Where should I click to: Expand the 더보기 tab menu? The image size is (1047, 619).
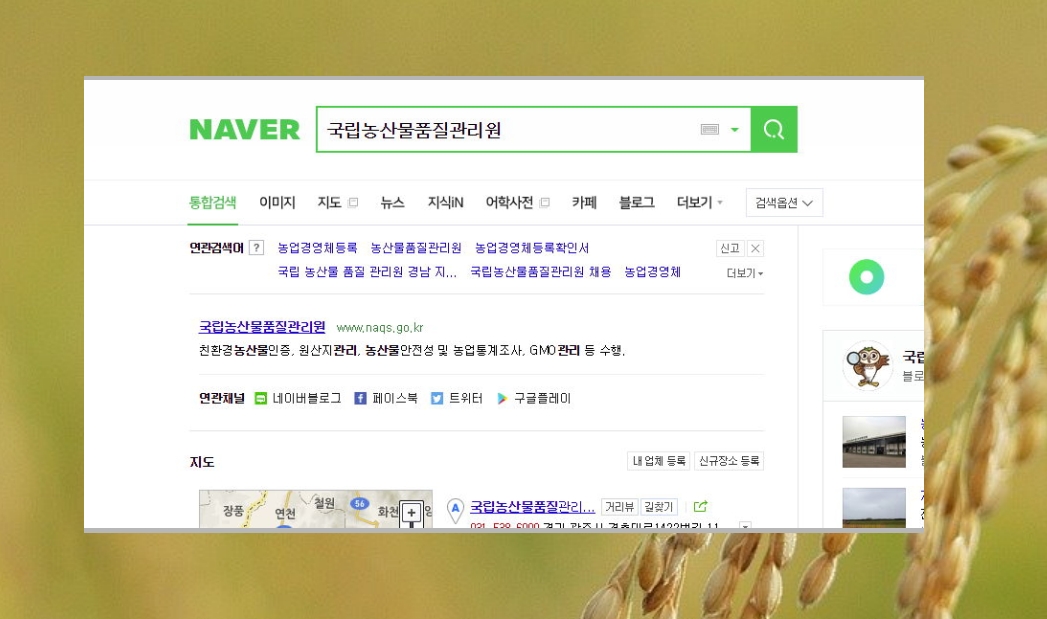point(699,202)
